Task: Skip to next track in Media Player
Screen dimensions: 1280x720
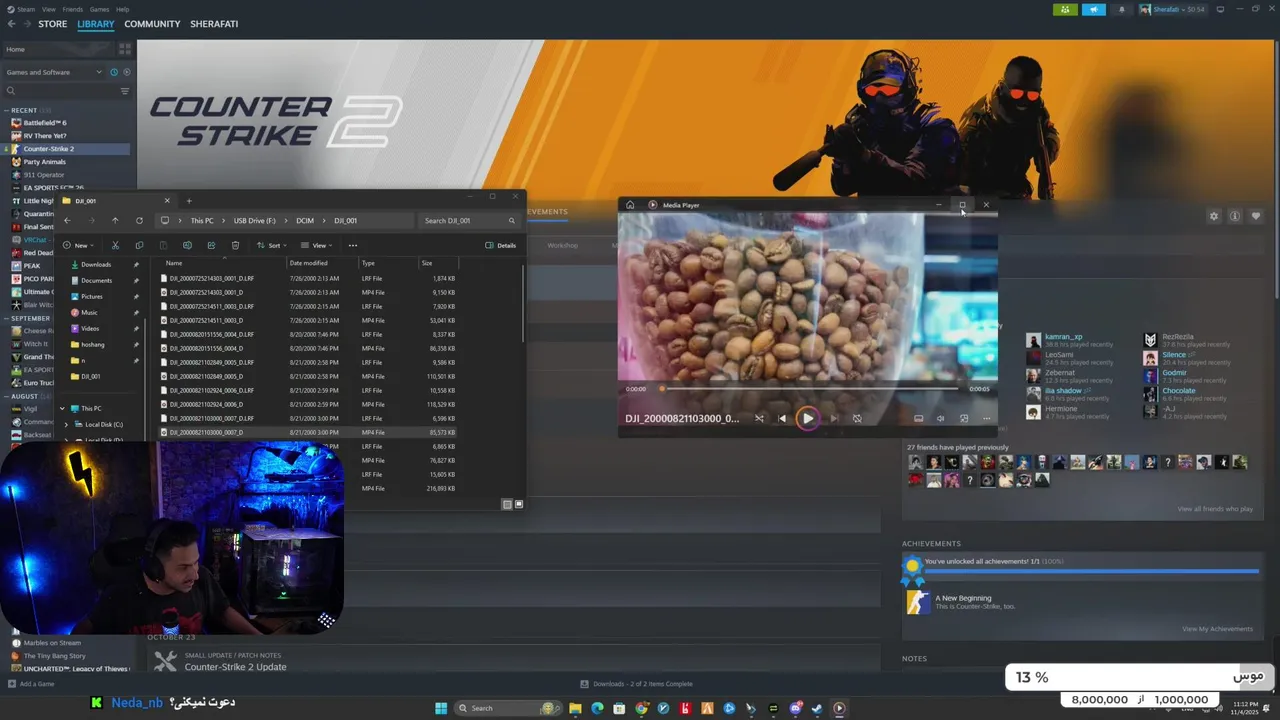Action: pos(833,418)
